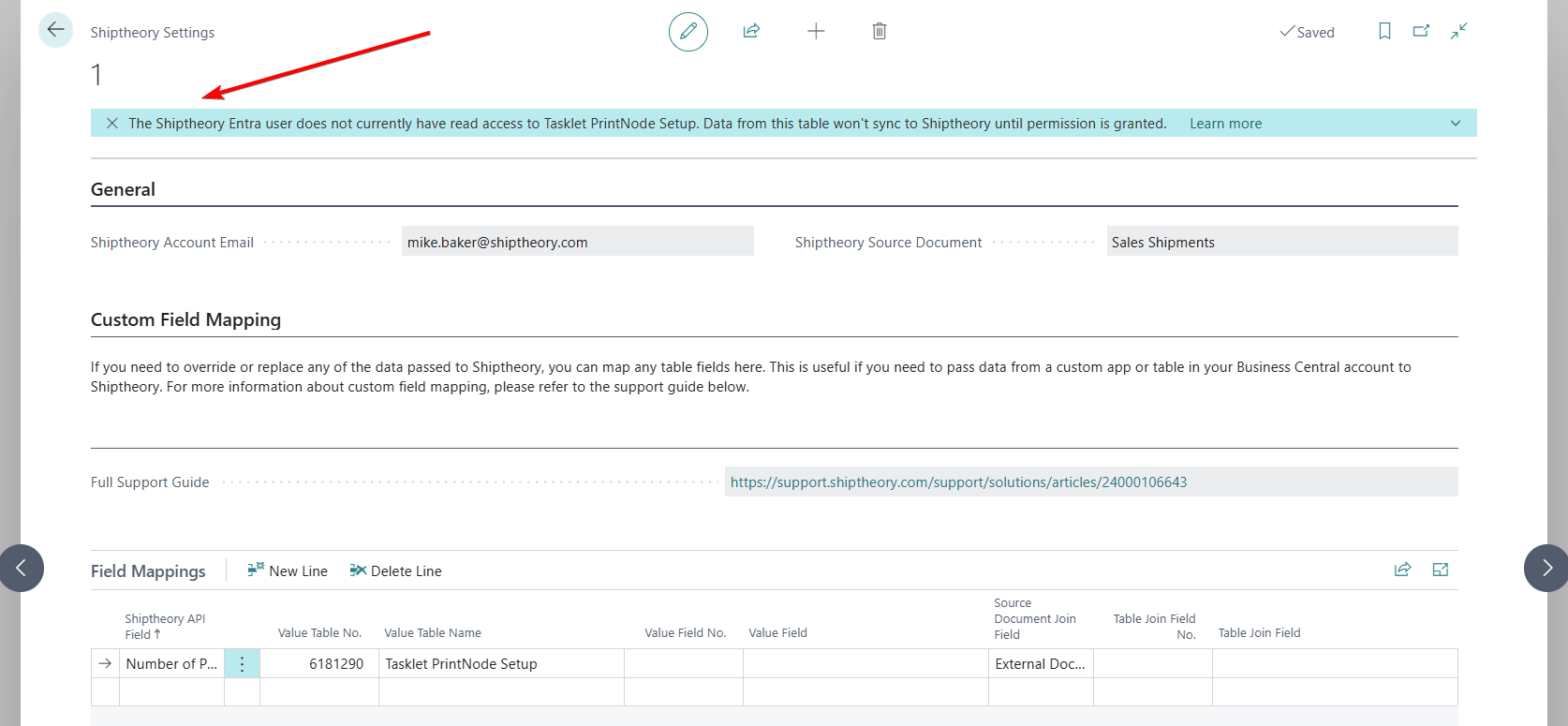Bookmark this page
The width and height of the screenshot is (1568, 726).
pyautogui.click(x=1384, y=31)
